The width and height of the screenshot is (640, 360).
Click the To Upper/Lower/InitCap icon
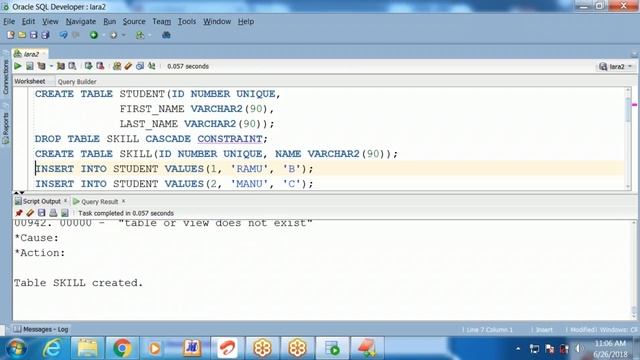tap(152, 66)
